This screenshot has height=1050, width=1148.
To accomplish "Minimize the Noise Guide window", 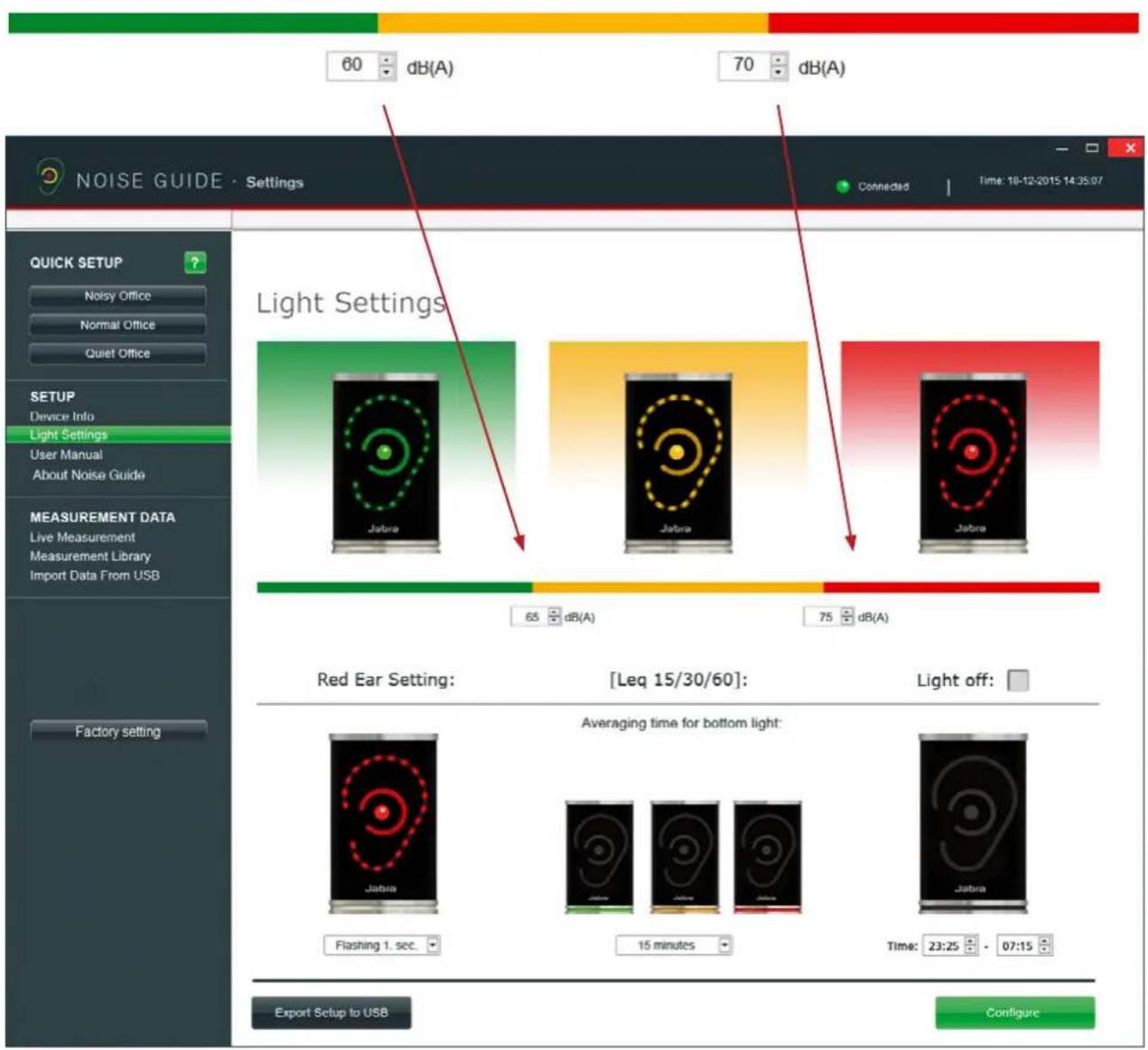I will pyautogui.click(x=1062, y=148).
